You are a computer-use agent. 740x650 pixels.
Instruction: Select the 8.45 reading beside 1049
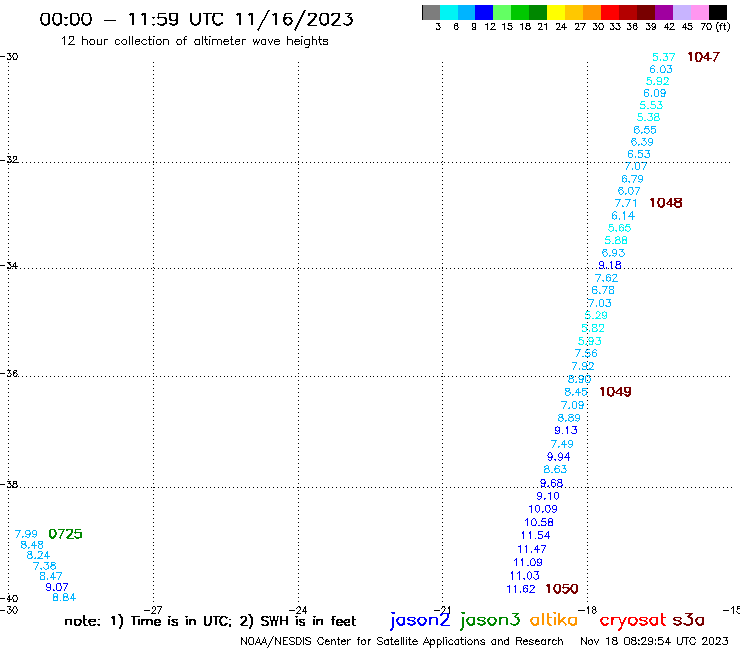(576, 392)
